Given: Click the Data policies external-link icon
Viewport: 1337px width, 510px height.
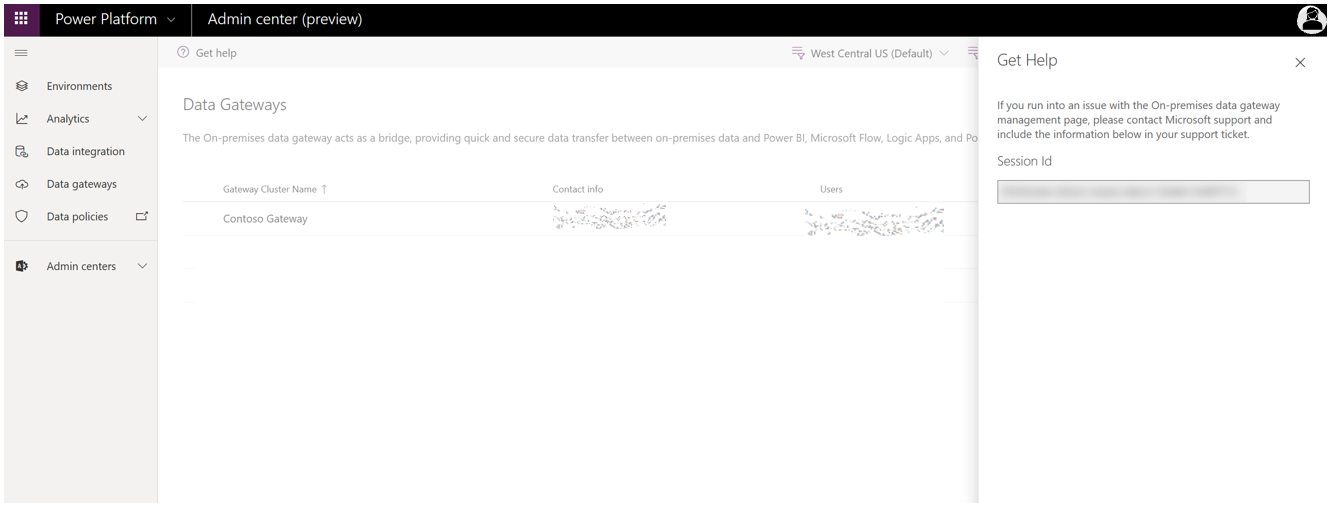Looking at the screenshot, I should click(x=141, y=216).
